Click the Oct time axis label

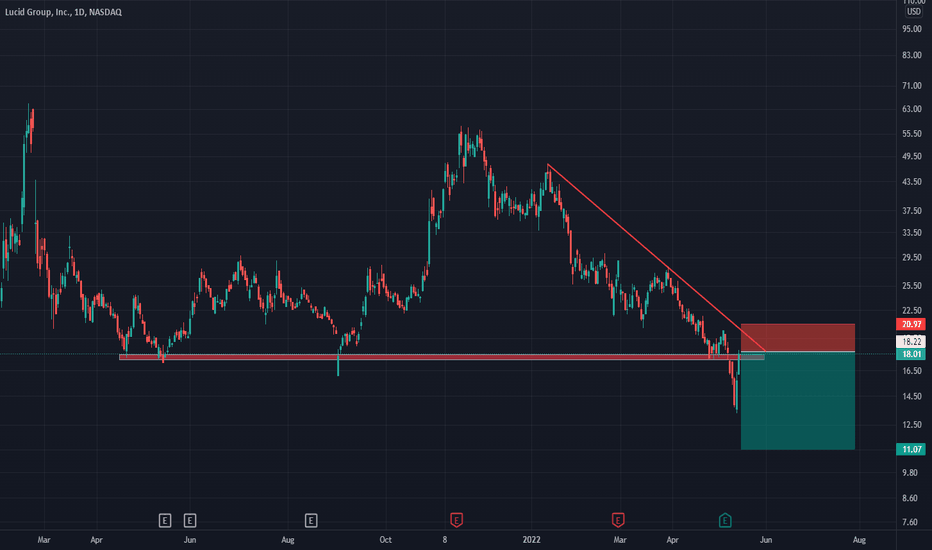[x=385, y=540]
